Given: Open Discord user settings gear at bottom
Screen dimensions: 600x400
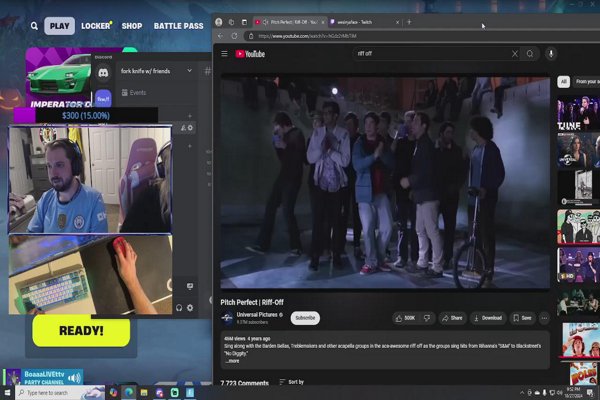Looking at the screenshot, I should (x=190, y=308).
